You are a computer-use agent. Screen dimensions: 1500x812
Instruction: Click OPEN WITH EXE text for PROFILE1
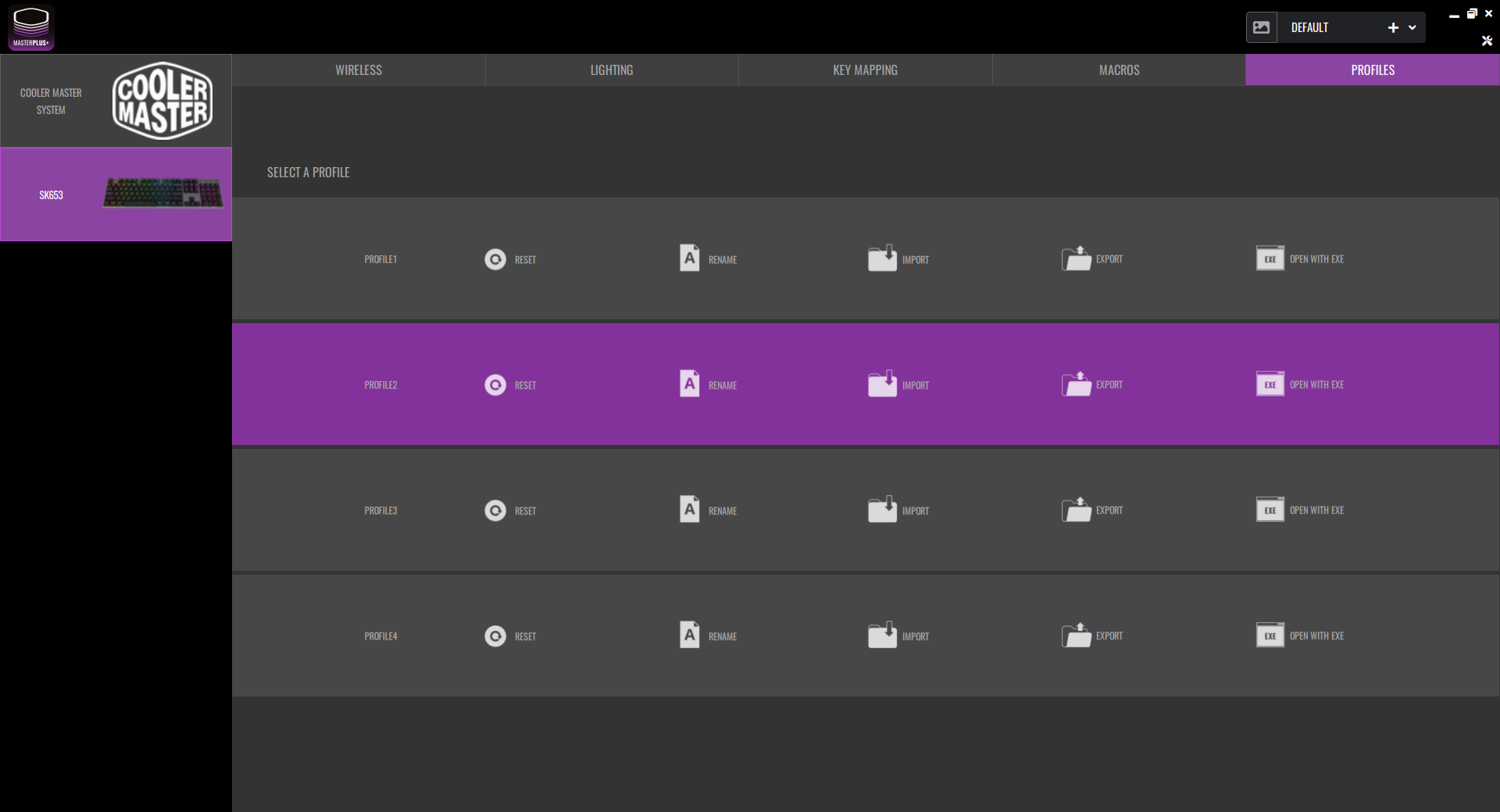[1317, 259]
